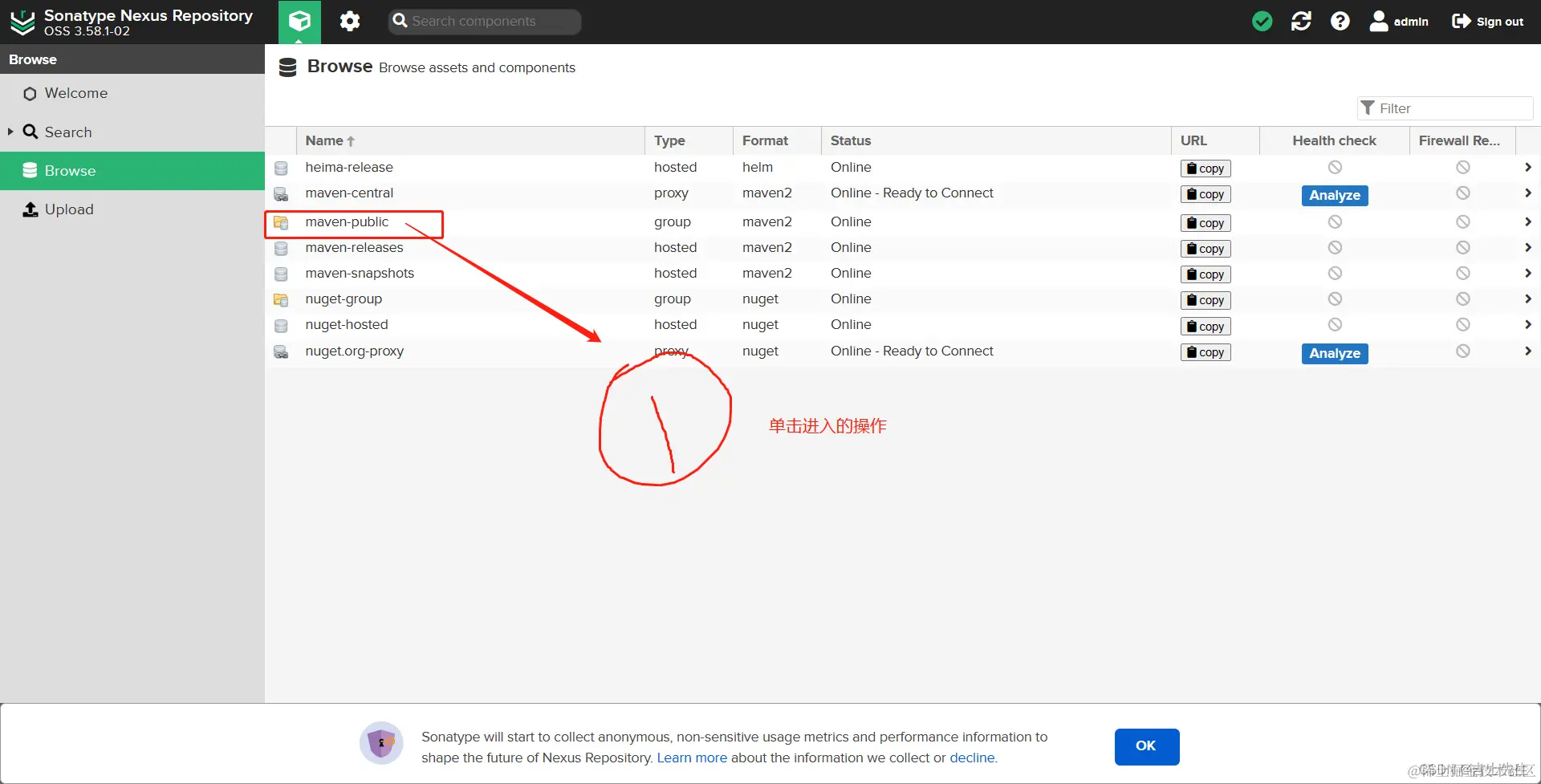This screenshot has height=784, width=1541.
Task: Copy URL of heima-release repository
Action: (x=1206, y=169)
